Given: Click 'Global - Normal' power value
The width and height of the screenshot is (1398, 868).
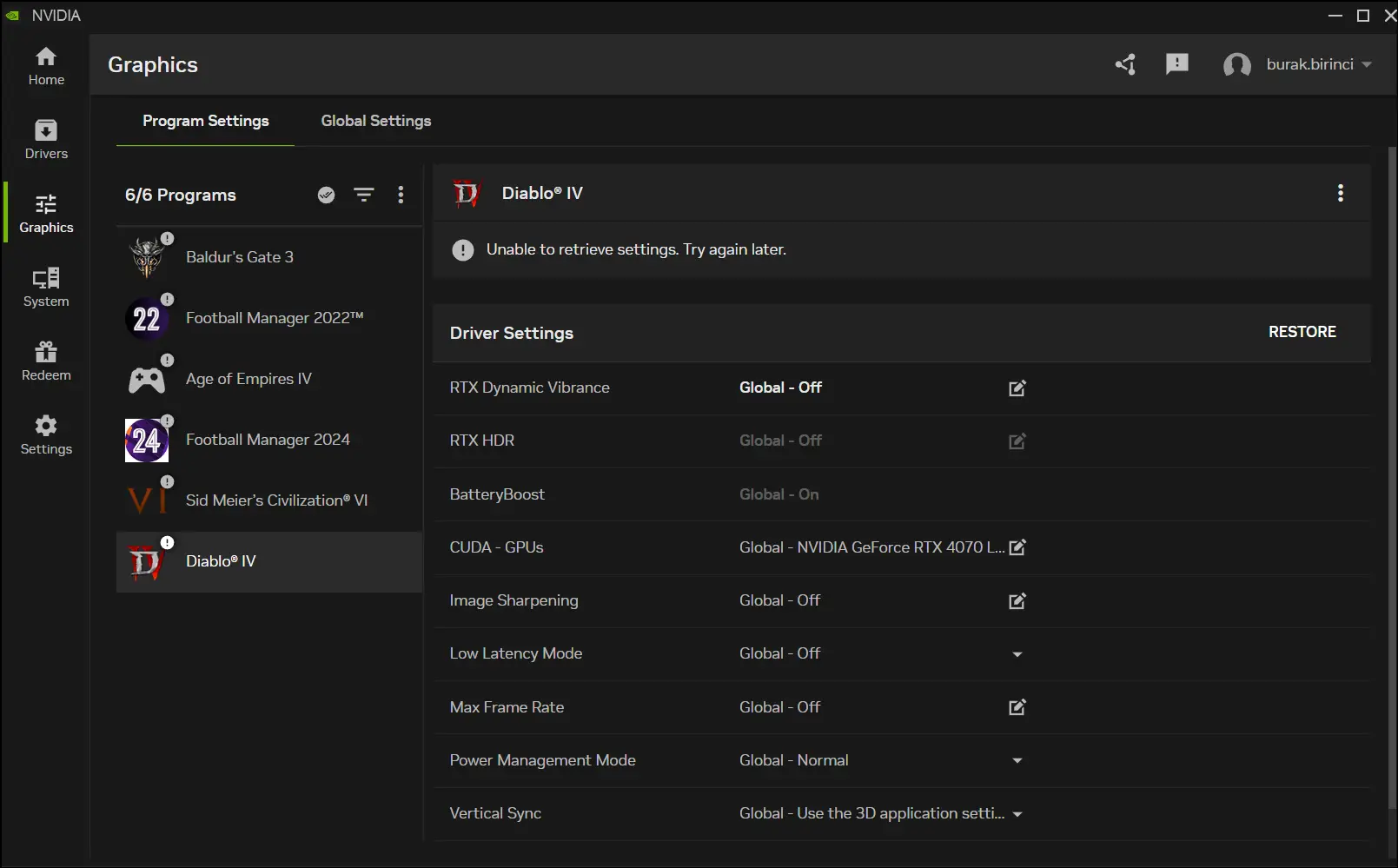Looking at the screenshot, I should [x=794, y=760].
